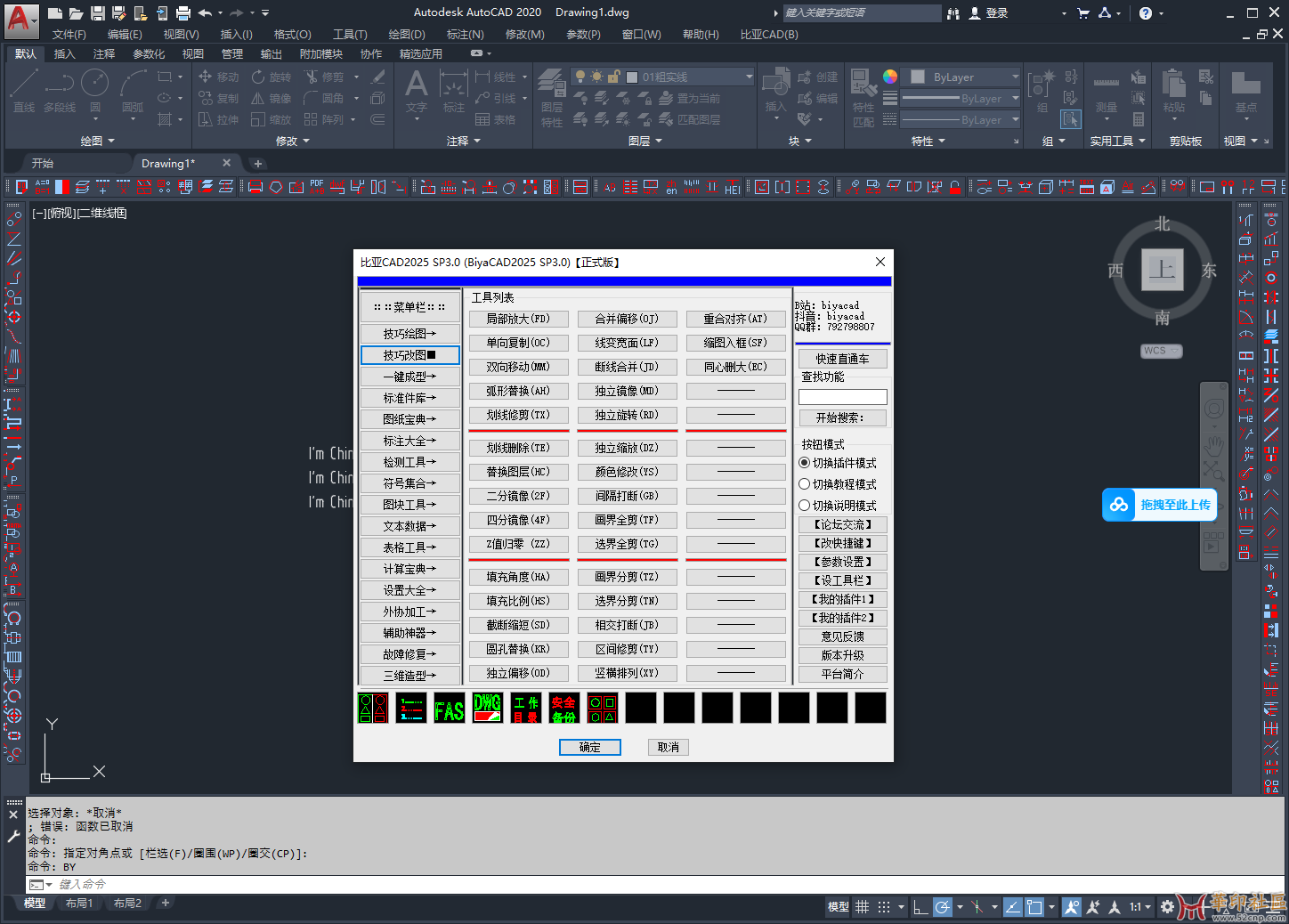Switch to the 布局1 layout tab
This screenshot has height=924, width=1289.
click(x=79, y=904)
